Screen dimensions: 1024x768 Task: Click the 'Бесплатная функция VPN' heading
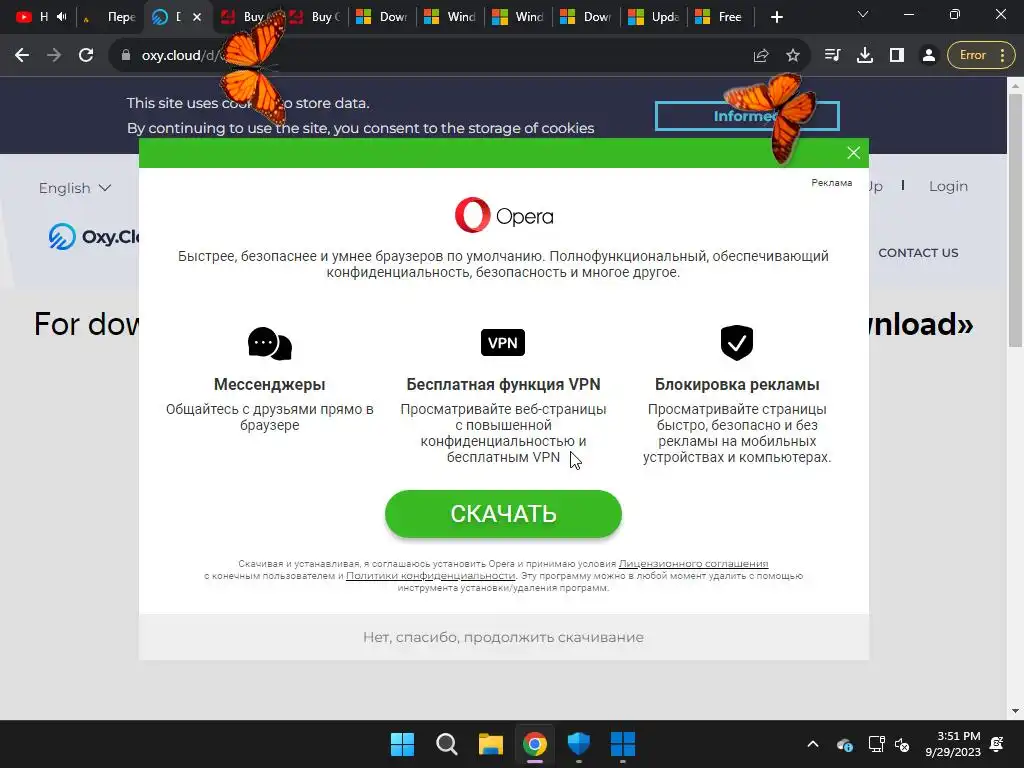[x=504, y=385]
